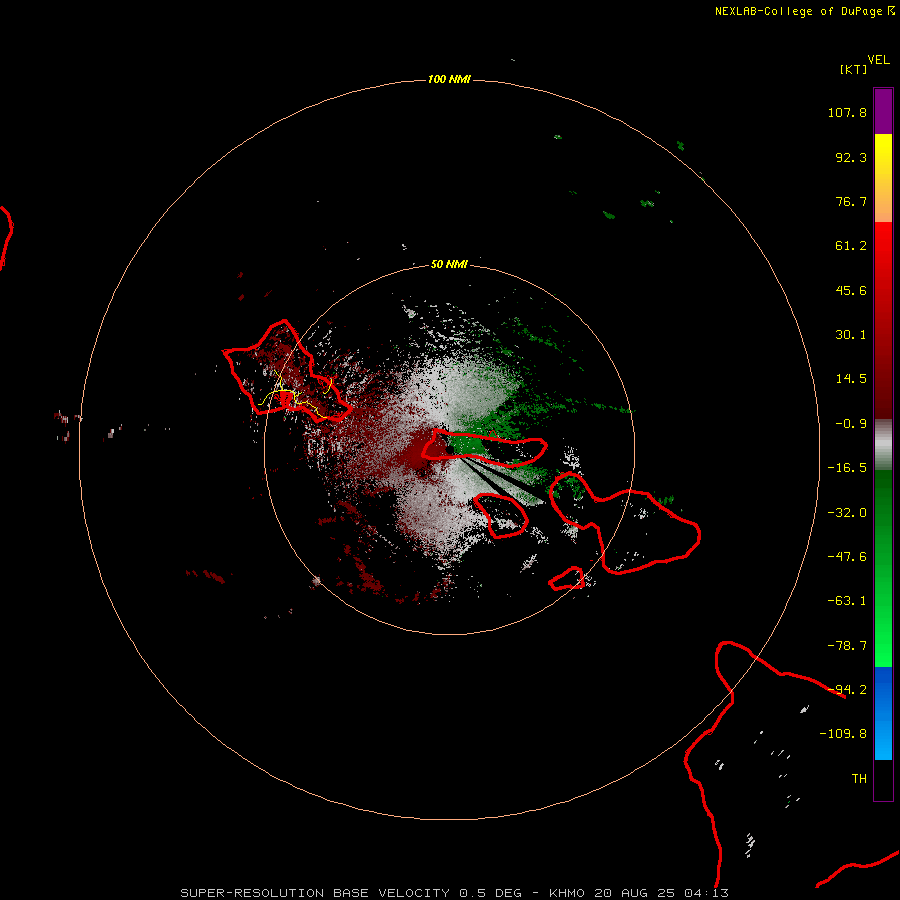The height and width of the screenshot is (900, 900).
Task: Click the TH legend label
Action: [x=859, y=779]
